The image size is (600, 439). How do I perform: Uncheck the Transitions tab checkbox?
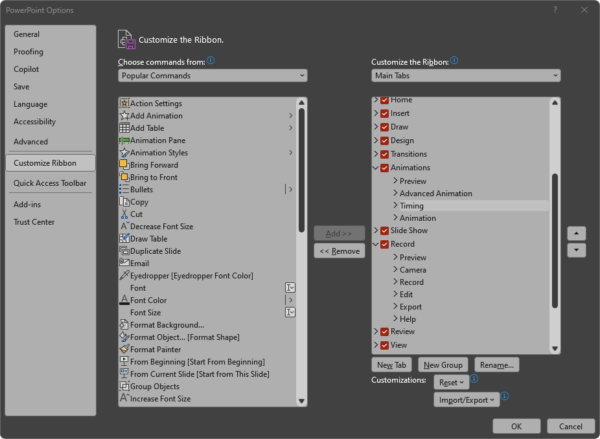(385, 154)
